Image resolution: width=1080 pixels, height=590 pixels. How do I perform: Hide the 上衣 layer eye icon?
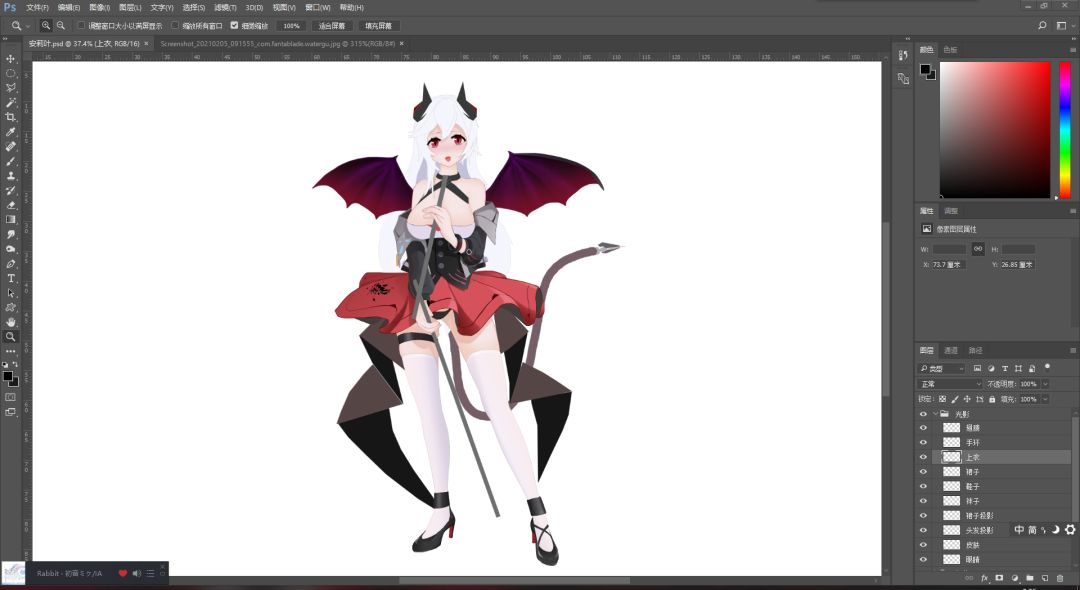(x=923, y=457)
